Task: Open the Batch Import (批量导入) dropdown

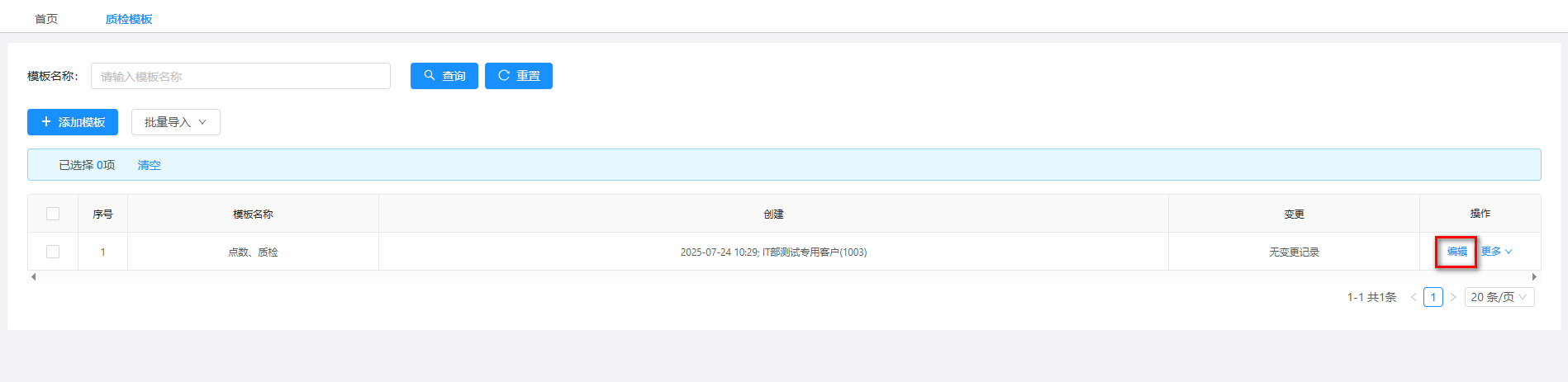Action: [x=175, y=122]
